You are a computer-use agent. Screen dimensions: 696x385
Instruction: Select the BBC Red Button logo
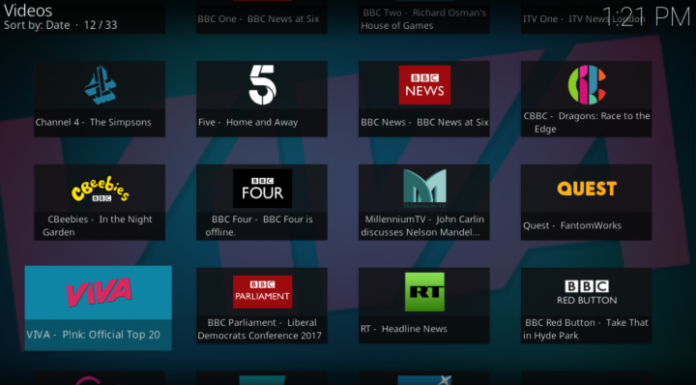pos(587,292)
